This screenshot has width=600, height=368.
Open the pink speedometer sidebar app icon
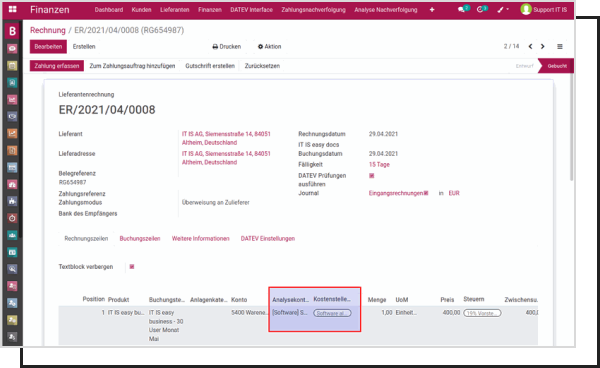tap(12, 184)
